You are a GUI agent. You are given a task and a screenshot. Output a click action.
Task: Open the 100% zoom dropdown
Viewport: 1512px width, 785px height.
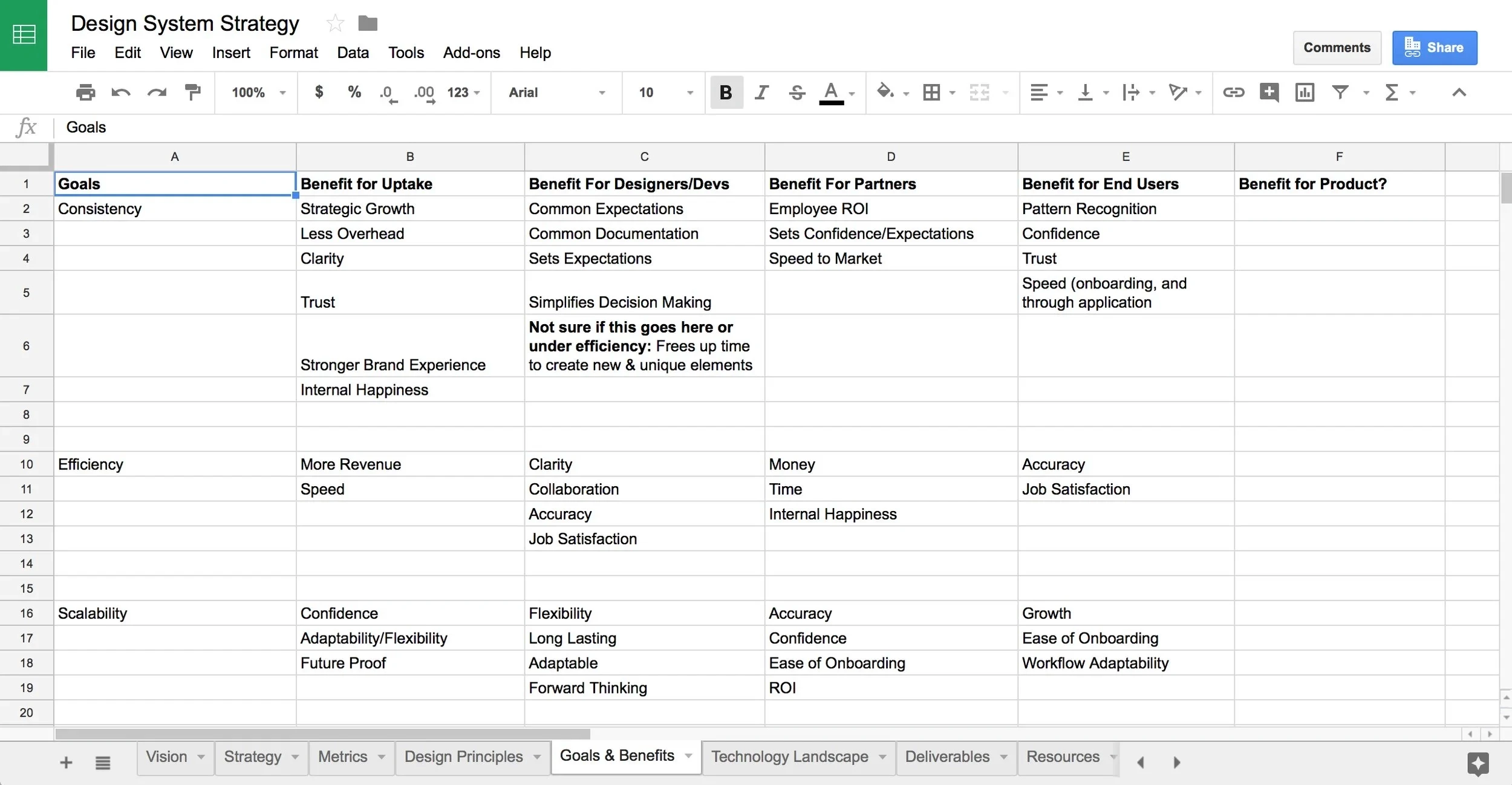(258, 93)
